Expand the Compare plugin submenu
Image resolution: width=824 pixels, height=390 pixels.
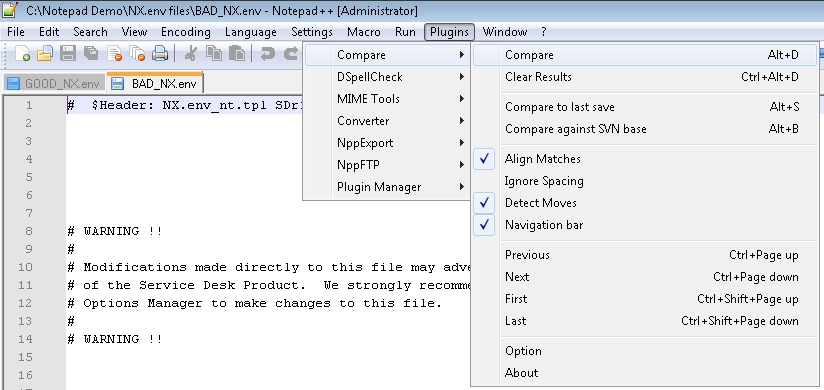point(387,55)
